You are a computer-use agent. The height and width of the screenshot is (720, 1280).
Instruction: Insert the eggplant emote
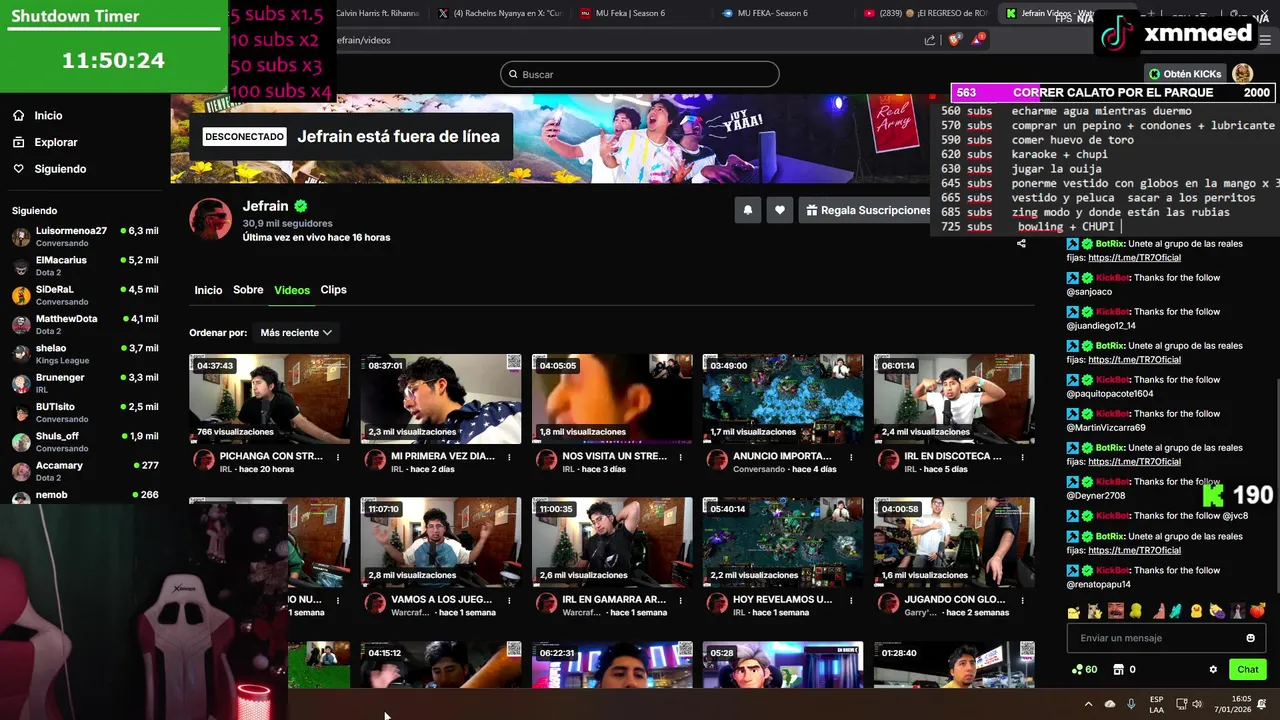pyautogui.click(x=1216, y=611)
